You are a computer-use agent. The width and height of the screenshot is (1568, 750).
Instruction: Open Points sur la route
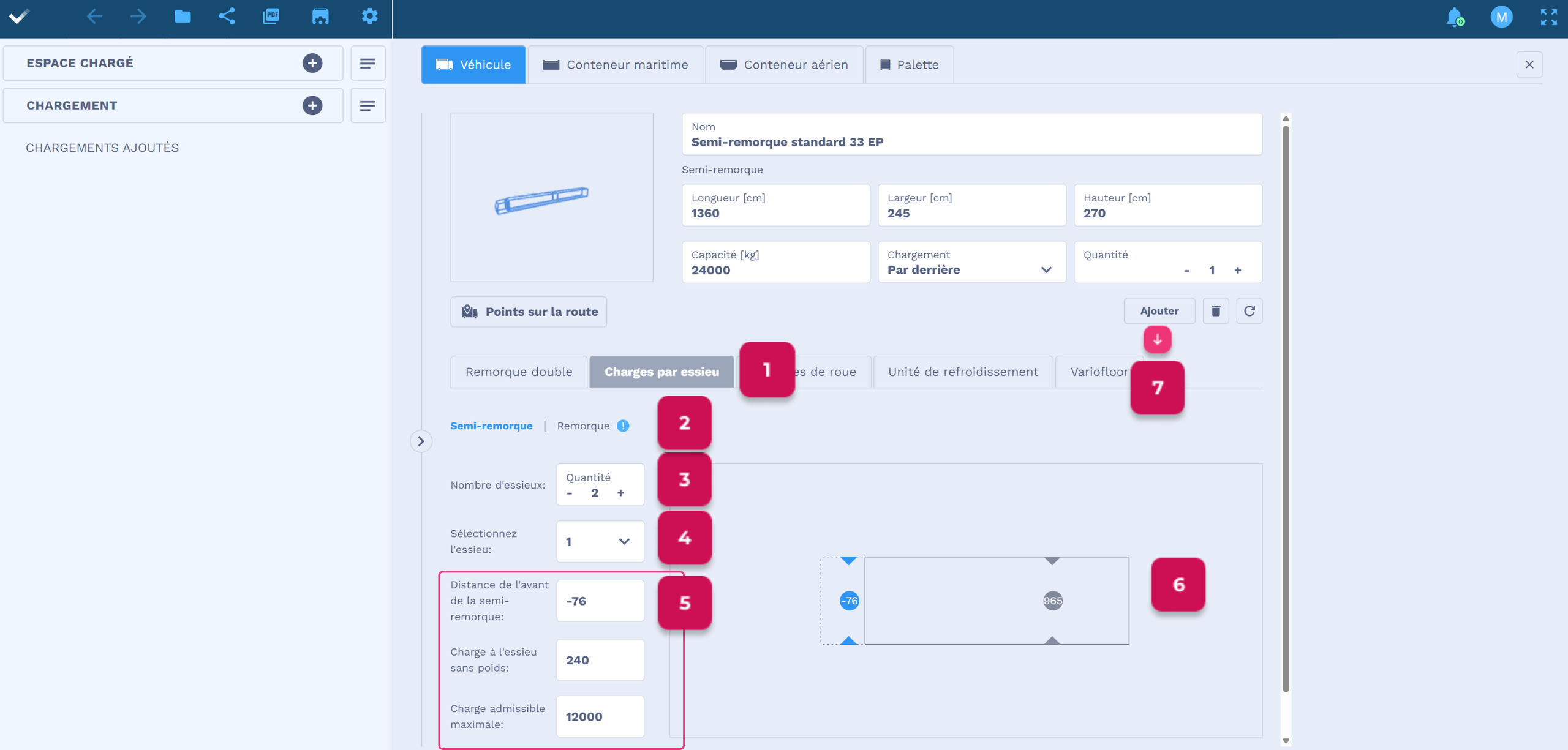point(529,312)
